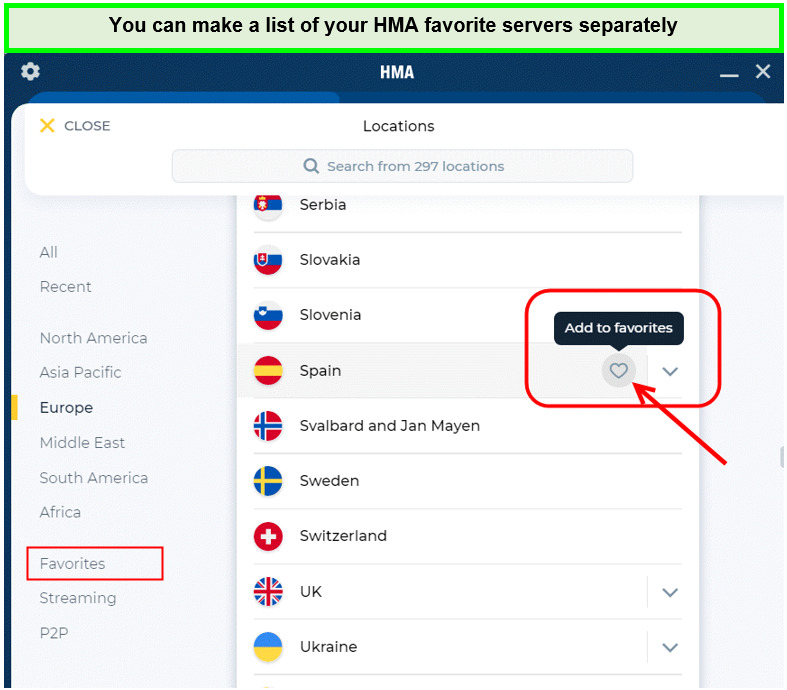787x690 pixels.
Task: Open the Streaming servers category
Action: pos(78,598)
